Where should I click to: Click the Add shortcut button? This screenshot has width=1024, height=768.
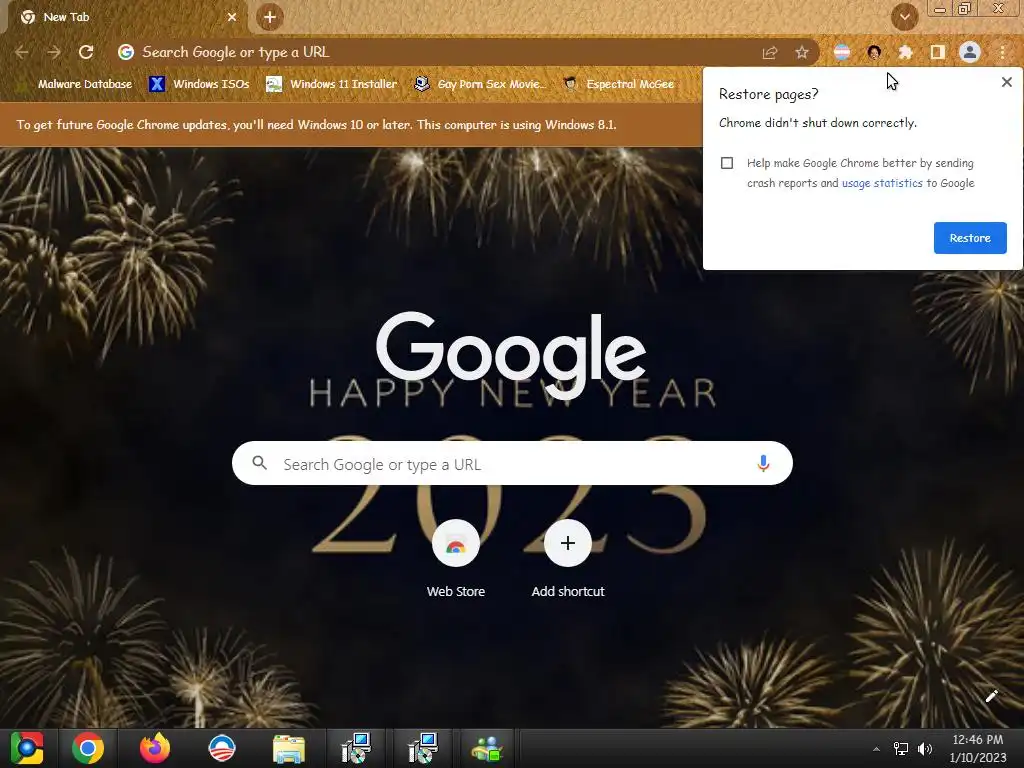568,560
